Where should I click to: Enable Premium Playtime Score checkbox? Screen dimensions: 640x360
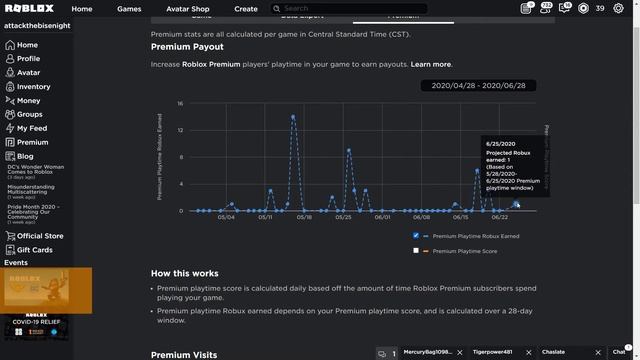pos(416,251)
